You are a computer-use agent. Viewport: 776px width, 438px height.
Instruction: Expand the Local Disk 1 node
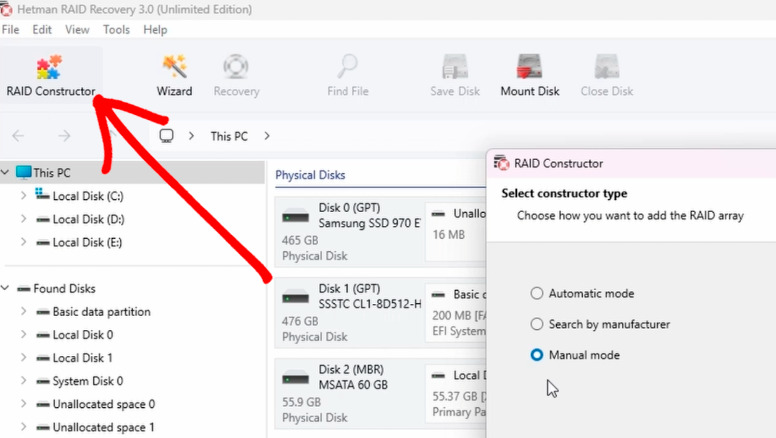coord(23,357)
